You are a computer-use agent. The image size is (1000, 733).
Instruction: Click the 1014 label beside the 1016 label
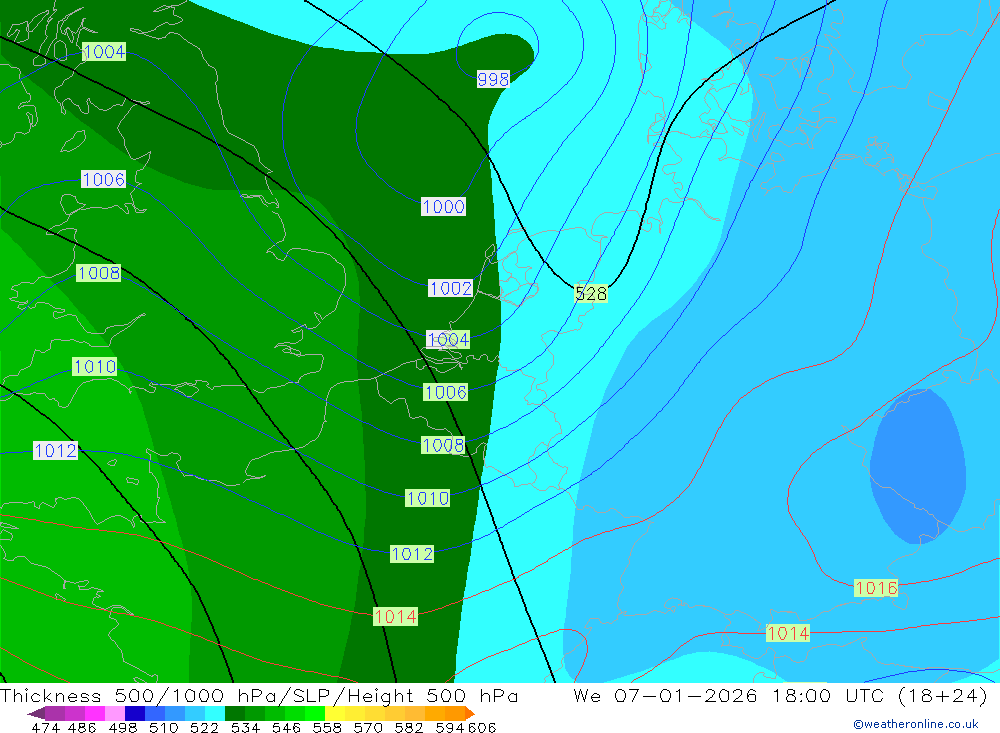pyautogui.click(x=788, y=633)
